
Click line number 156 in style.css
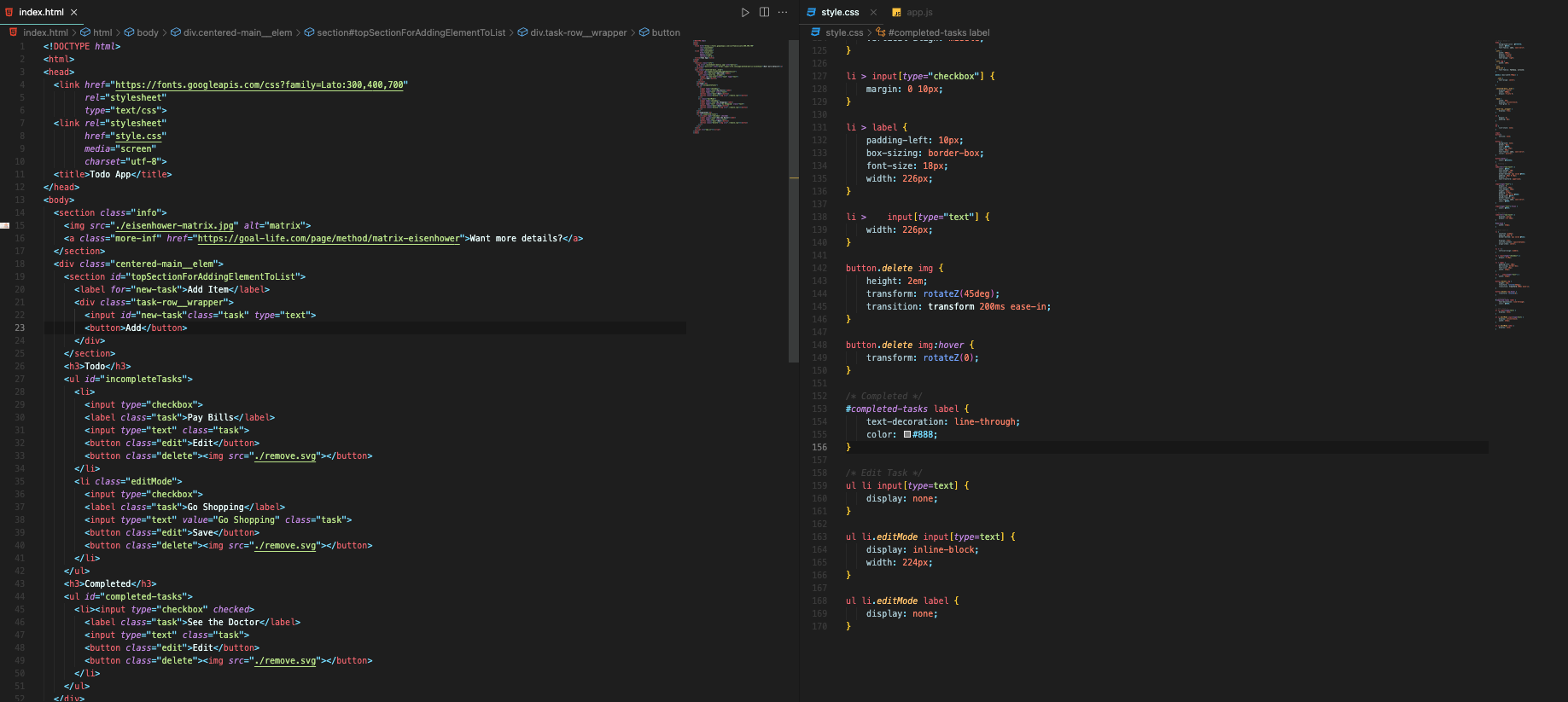[x=819, y=447]
